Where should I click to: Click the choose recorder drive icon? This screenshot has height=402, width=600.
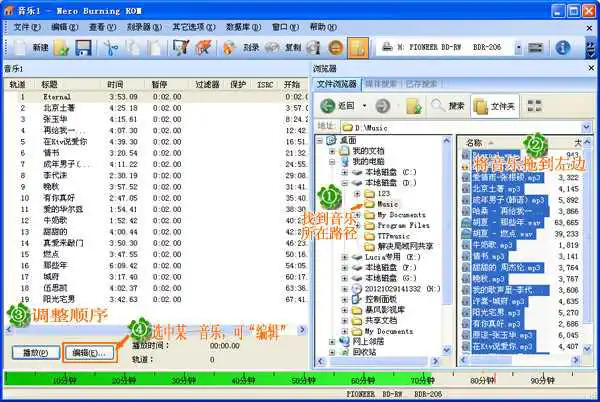(x=535, y=48)
